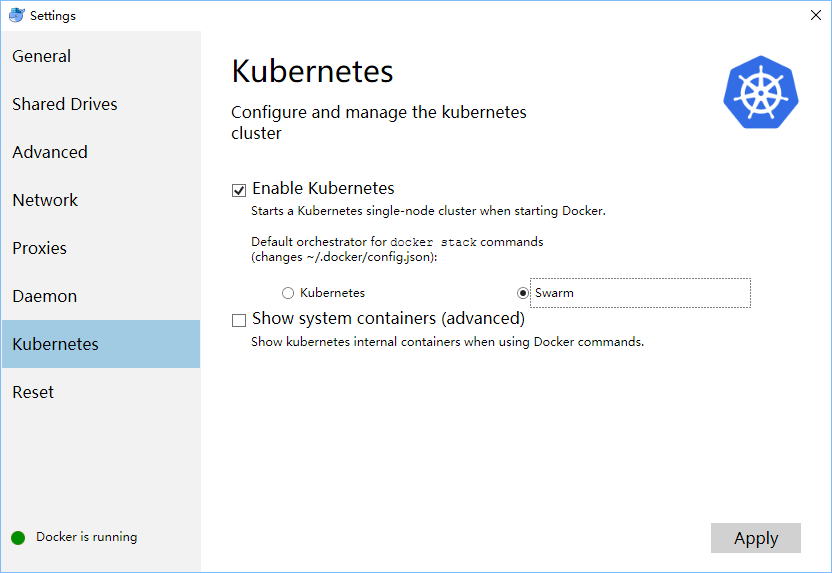Click the Docker whale icon in title bar
Image resolution: width=832 pixels, height=573 pixels.
pos(16,15)
